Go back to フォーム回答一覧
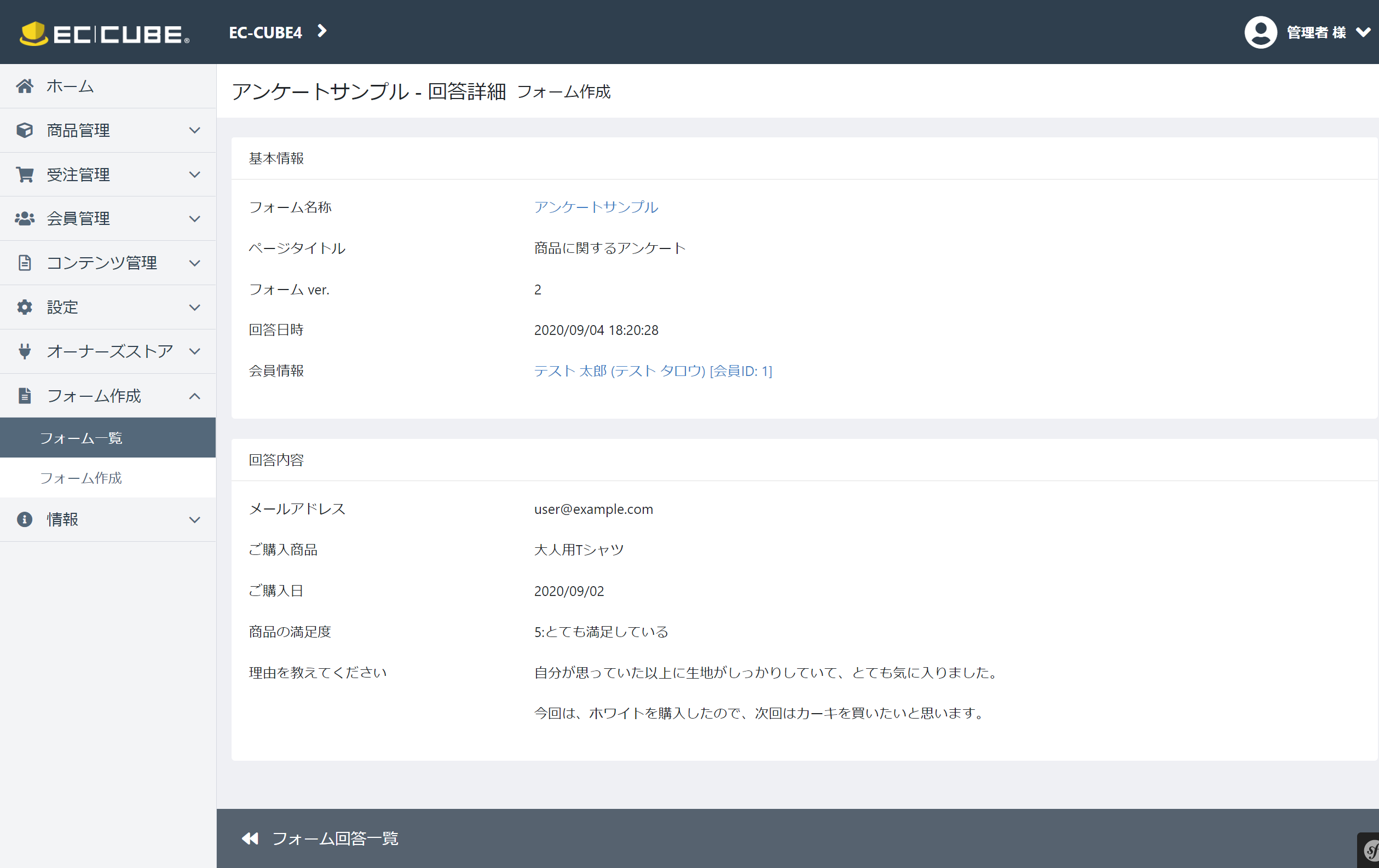Image resolution: width=1379 pixels, height=868 pixels. click(x=335, y=838)
